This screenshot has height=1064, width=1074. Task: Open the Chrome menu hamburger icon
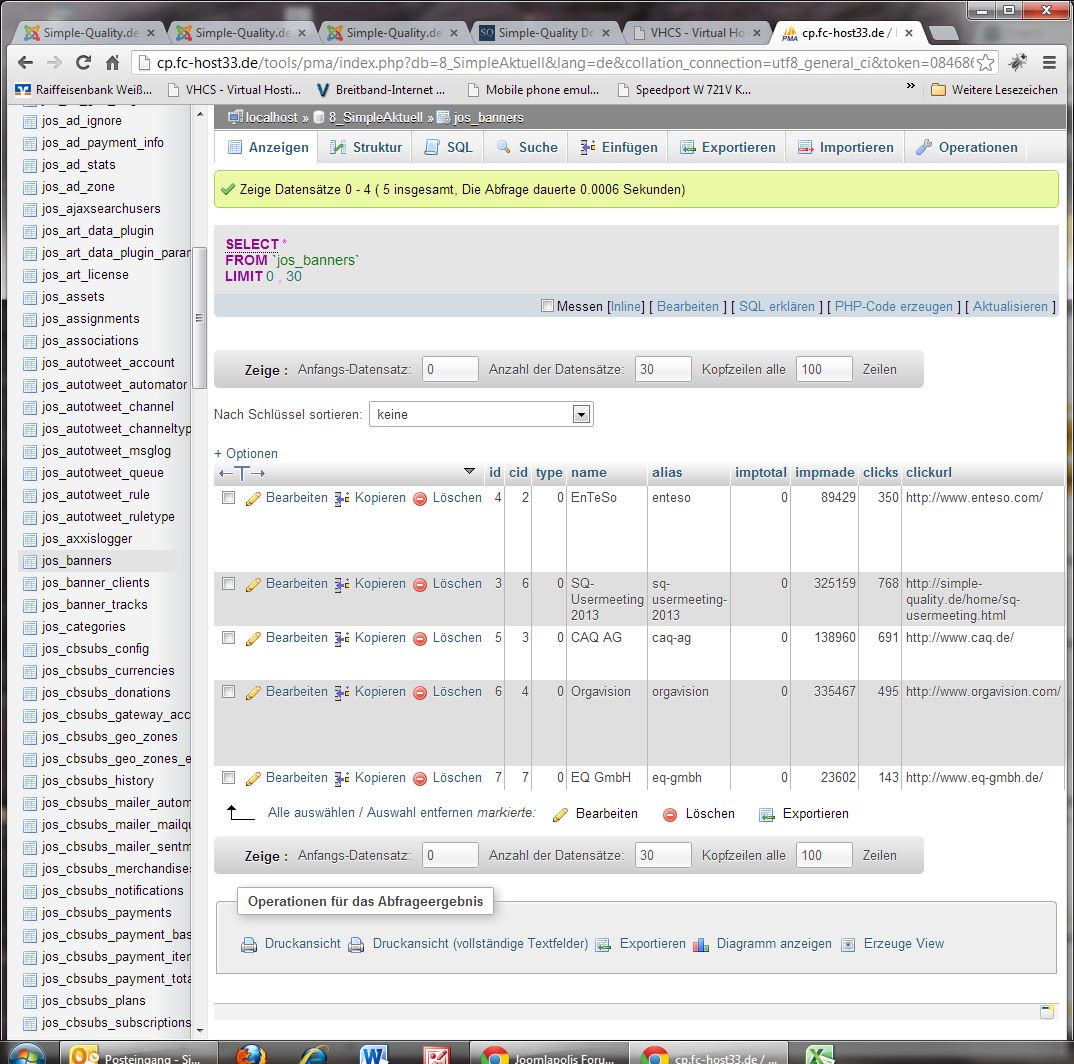pyautogui.click(x=1049, y=62)
